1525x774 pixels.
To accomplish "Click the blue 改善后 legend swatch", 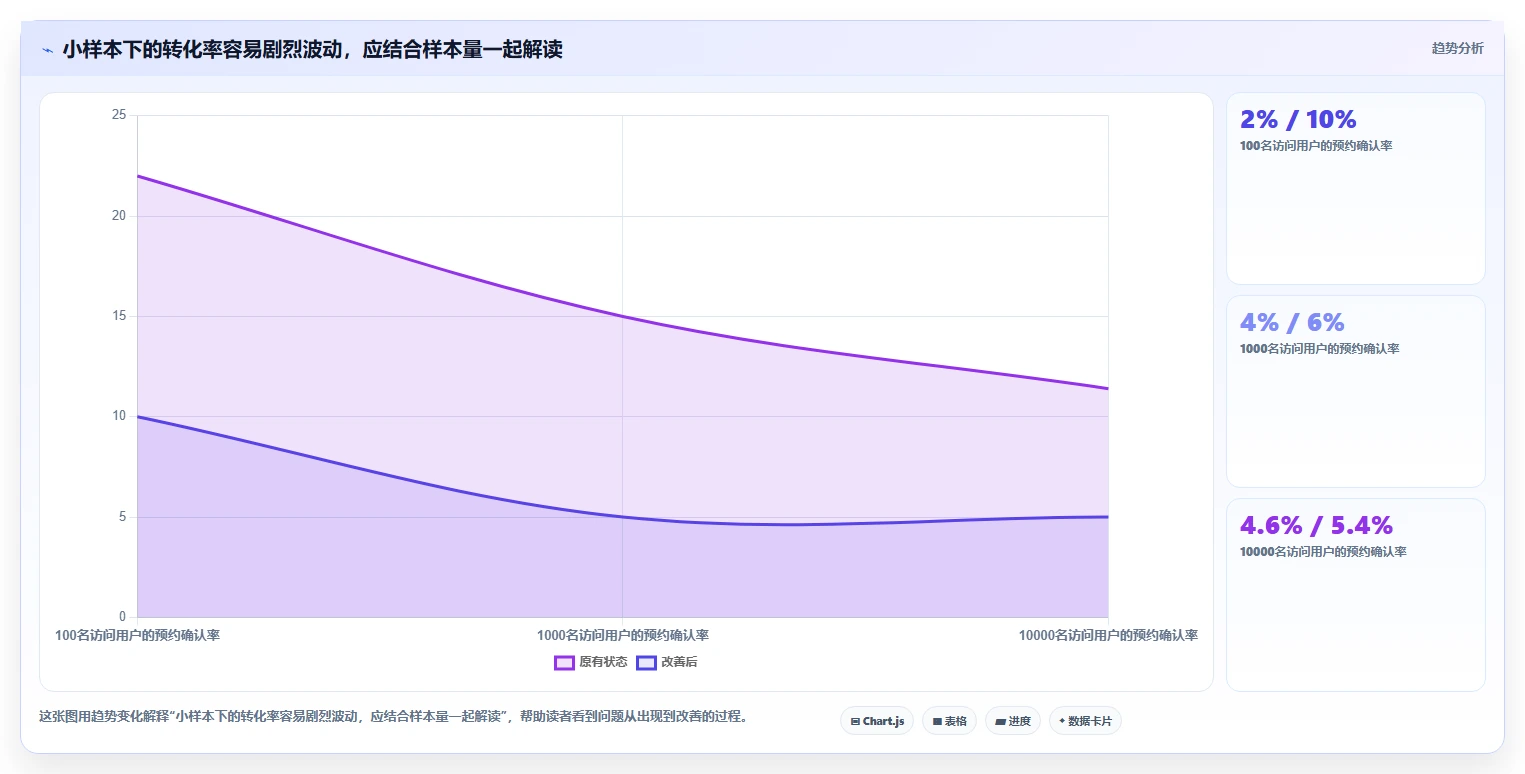I will coord(646,662).
